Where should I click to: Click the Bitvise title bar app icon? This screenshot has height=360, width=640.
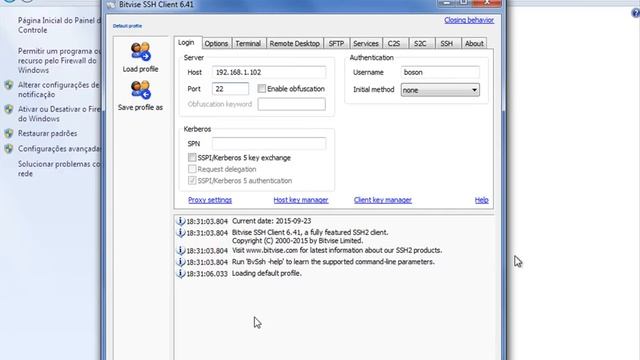click(111, 4)
